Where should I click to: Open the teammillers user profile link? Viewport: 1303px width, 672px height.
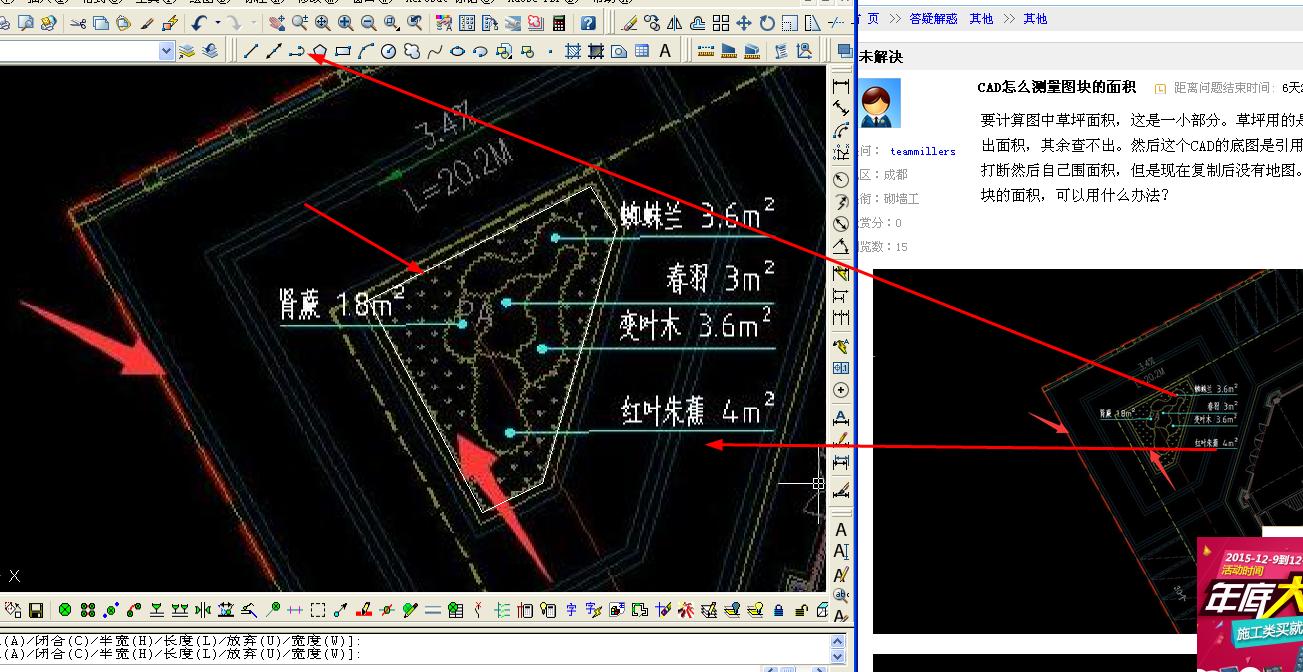pyautogui.click(x=922, y=151)
